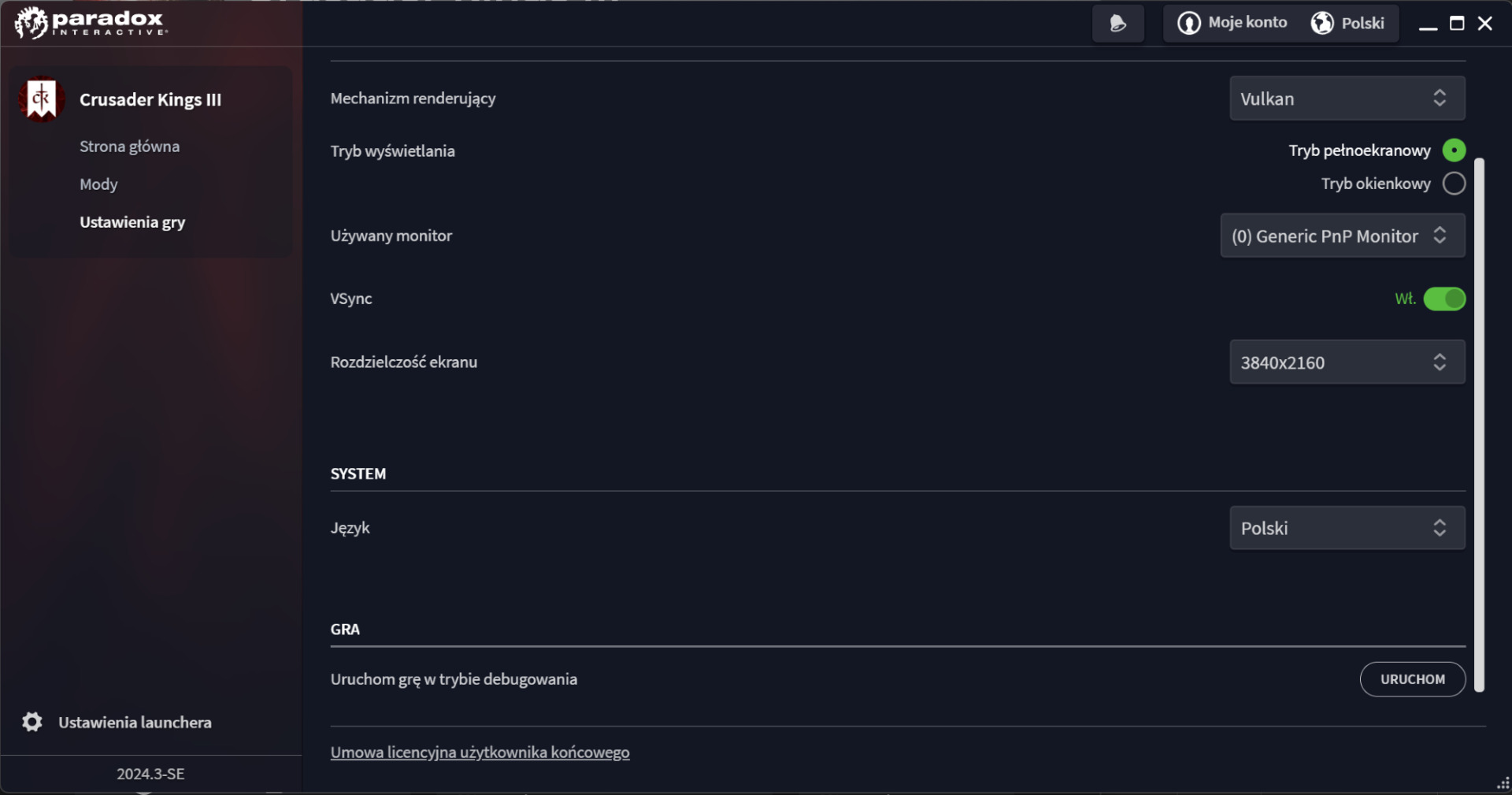
Task: Maximize the launcher window
Action: pyautogui.click(x=1457, y=24)
